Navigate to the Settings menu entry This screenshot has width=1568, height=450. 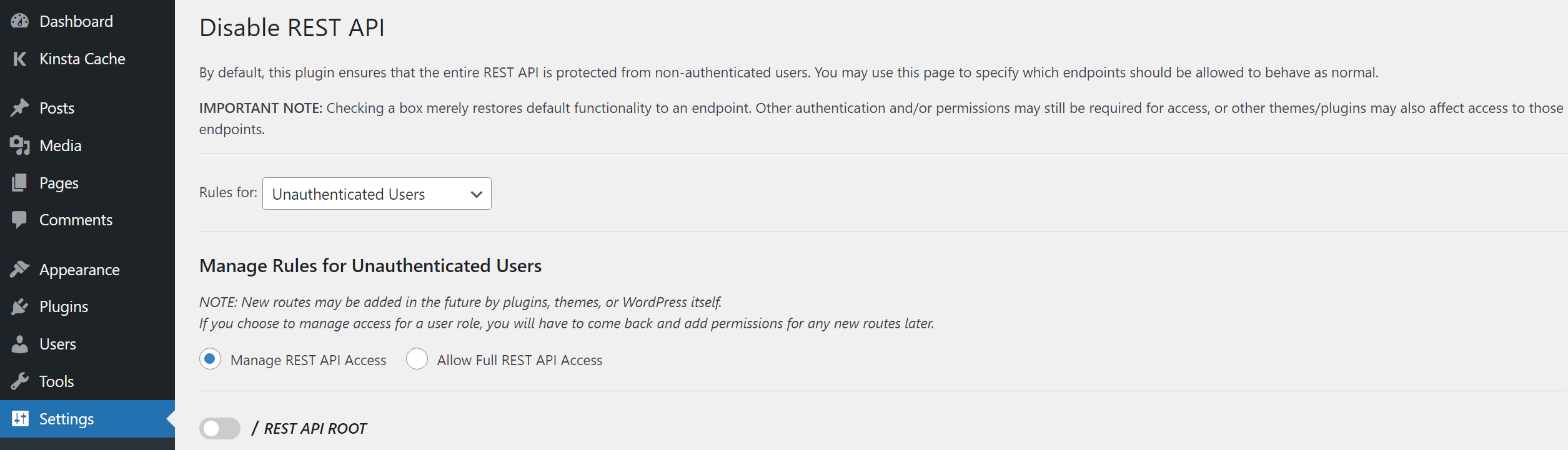tap(66, 418)
